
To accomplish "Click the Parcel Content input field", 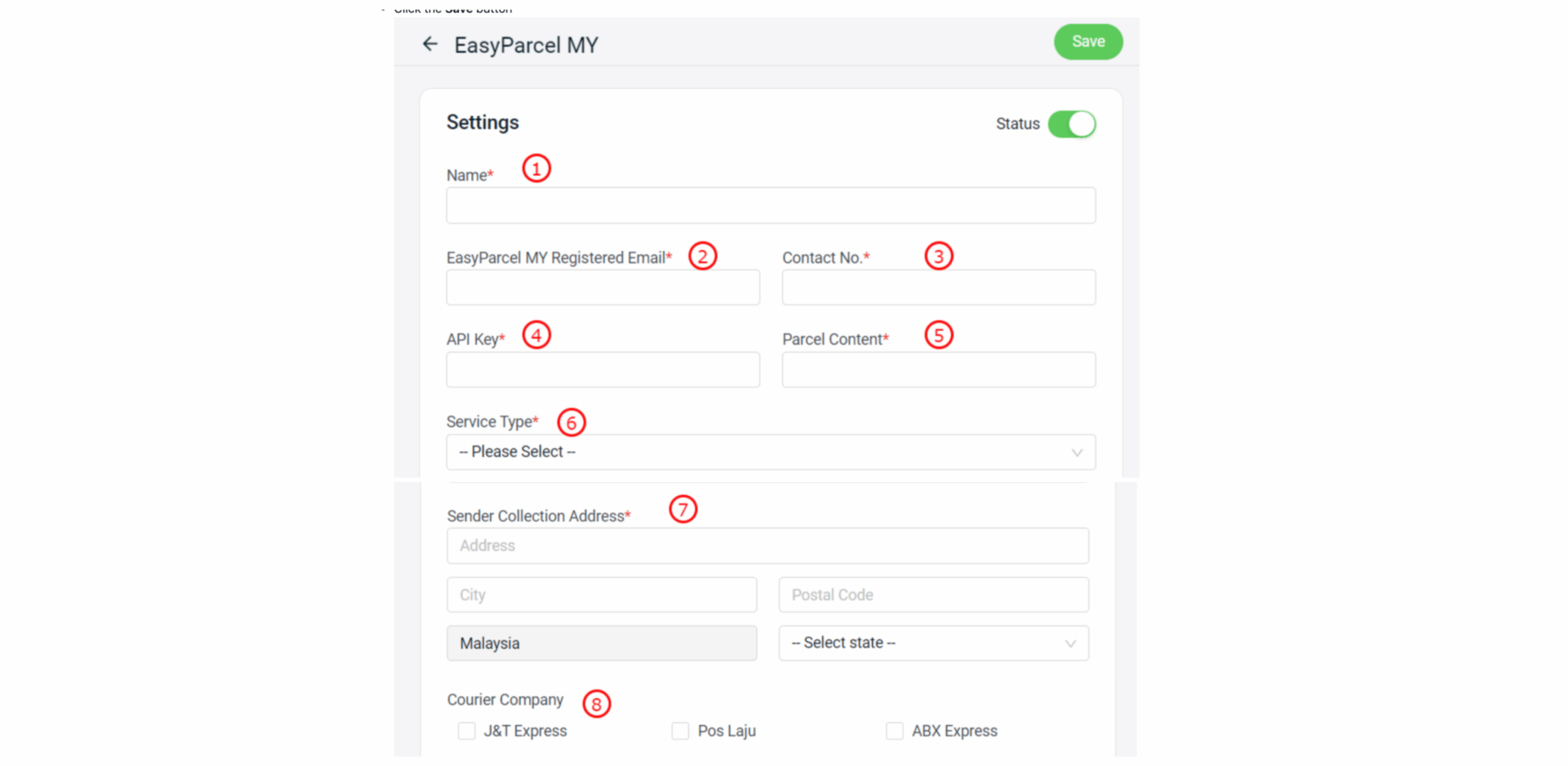I will pyautogui.click(x=938, y=369).
